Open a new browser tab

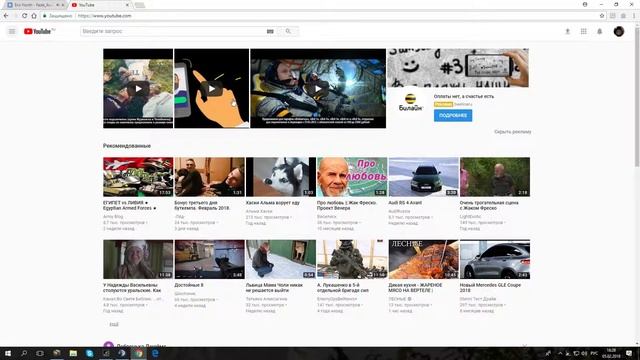click(140, 5)
